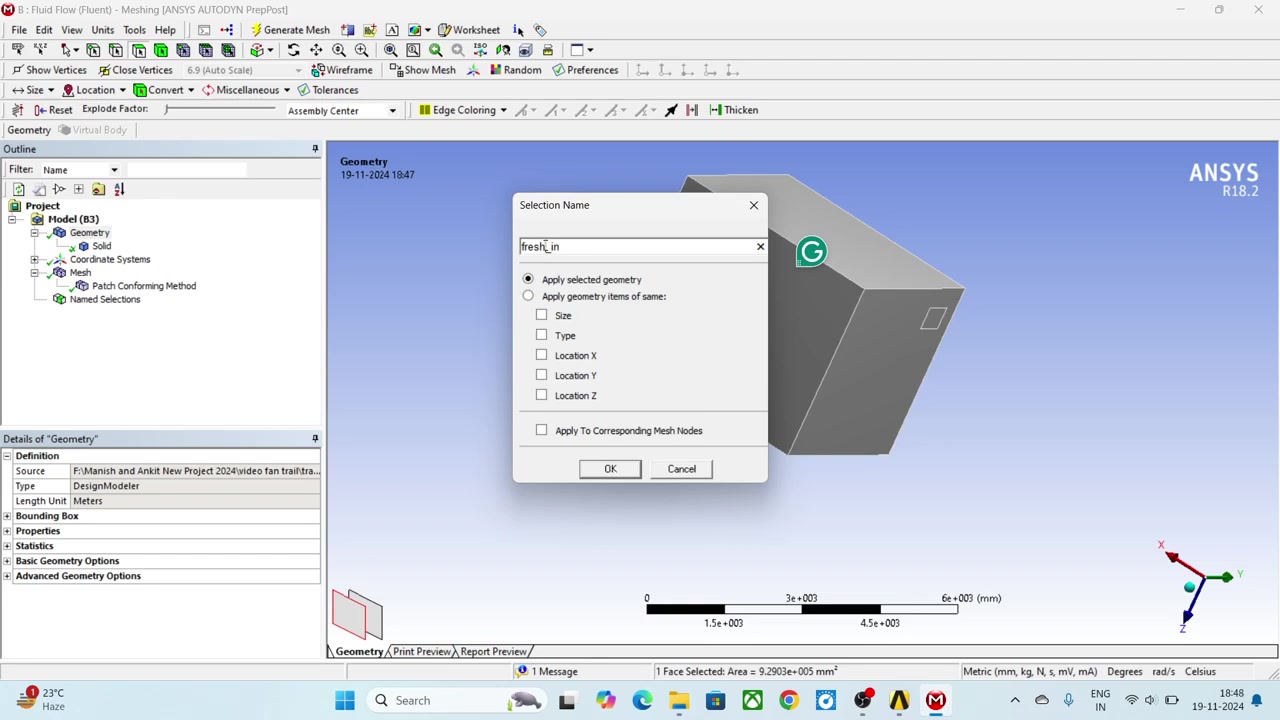Click Close Vertices button
1280x720 pixels.
pyautogui.click(x=134, y=70)
